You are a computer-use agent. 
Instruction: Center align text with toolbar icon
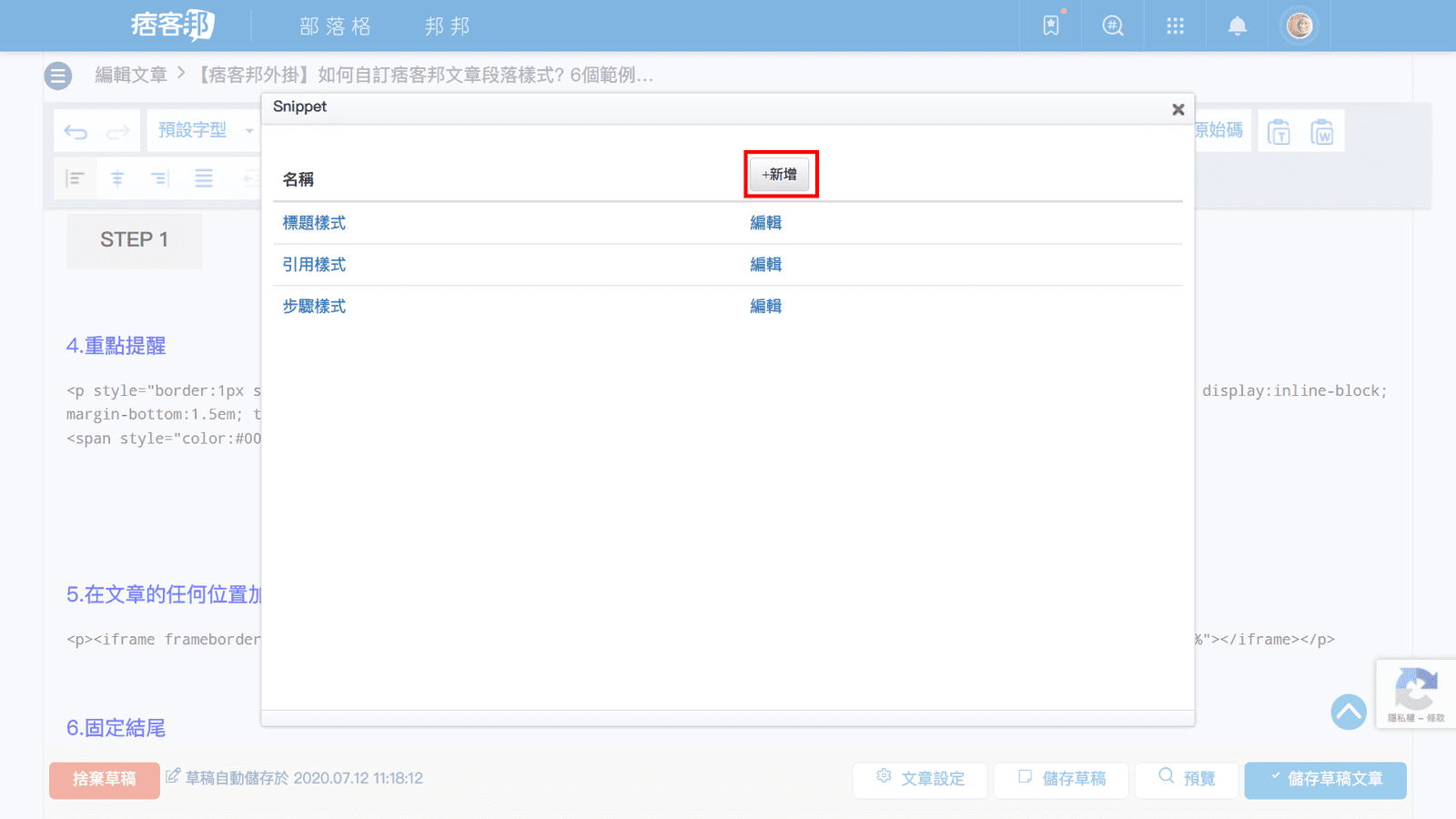point(117,178)
